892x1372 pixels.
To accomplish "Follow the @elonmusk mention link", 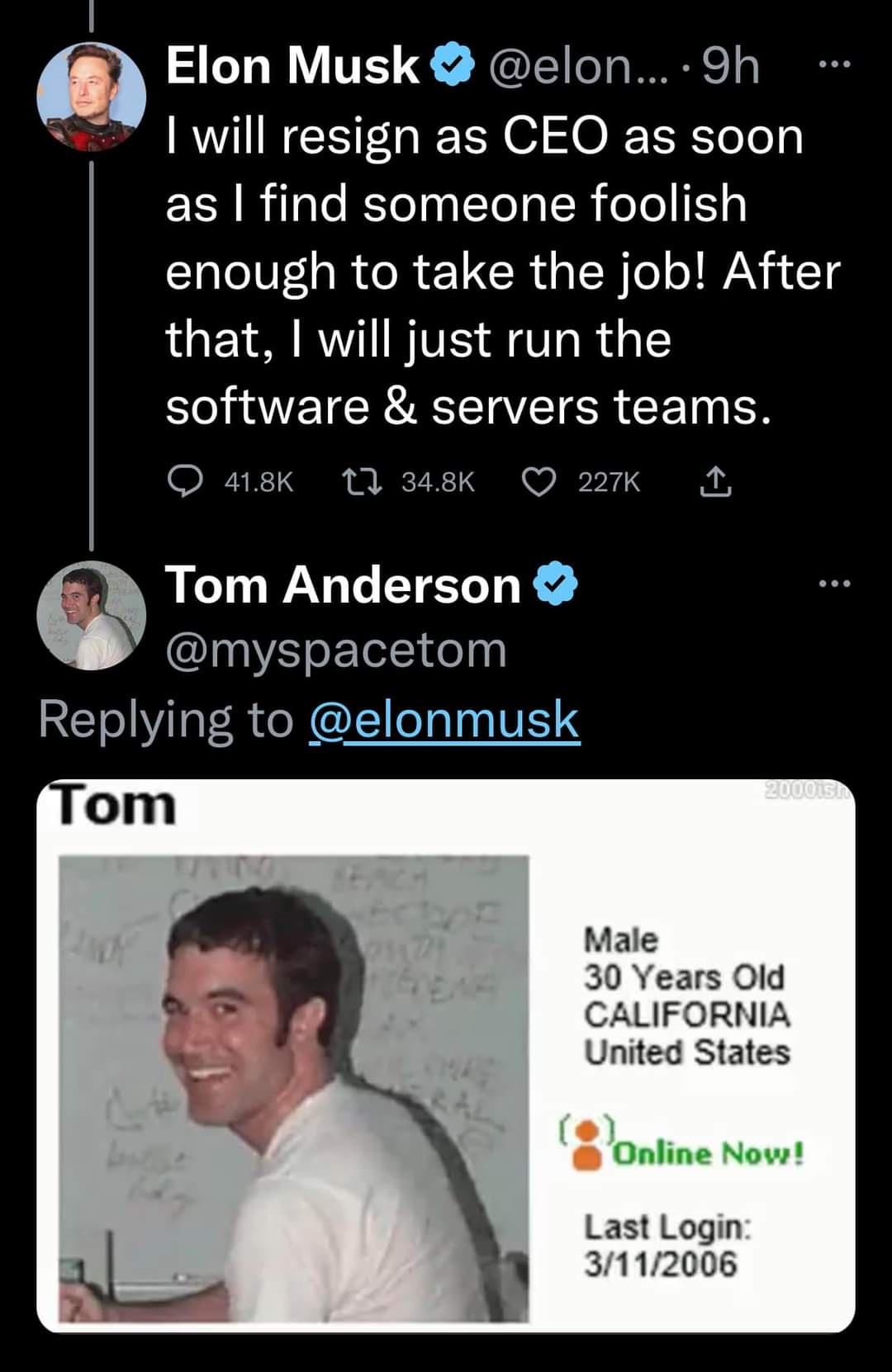I will (444, 720).
